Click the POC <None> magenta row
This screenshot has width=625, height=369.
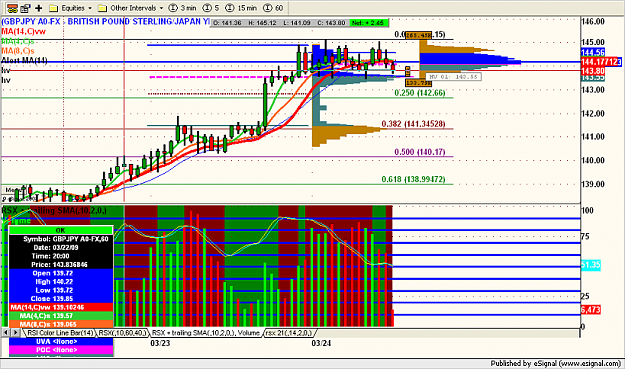tap(61, 350)
